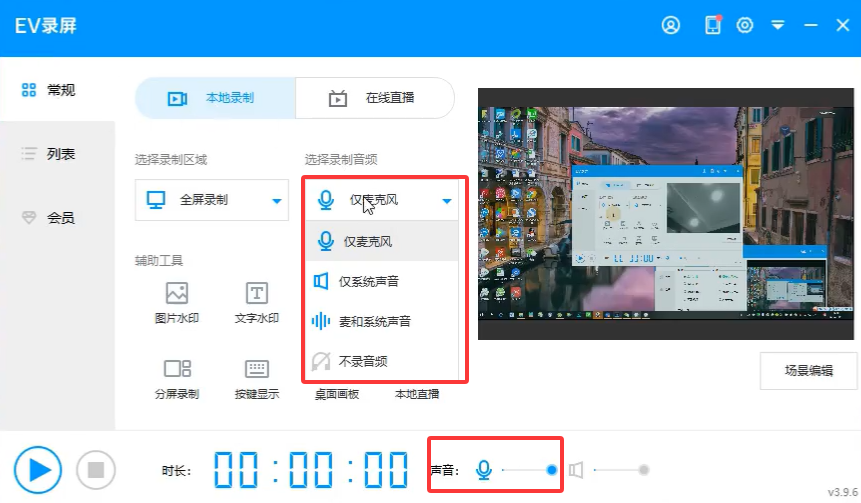
Task: Click the 场景编辑 button
Action: 808,371
